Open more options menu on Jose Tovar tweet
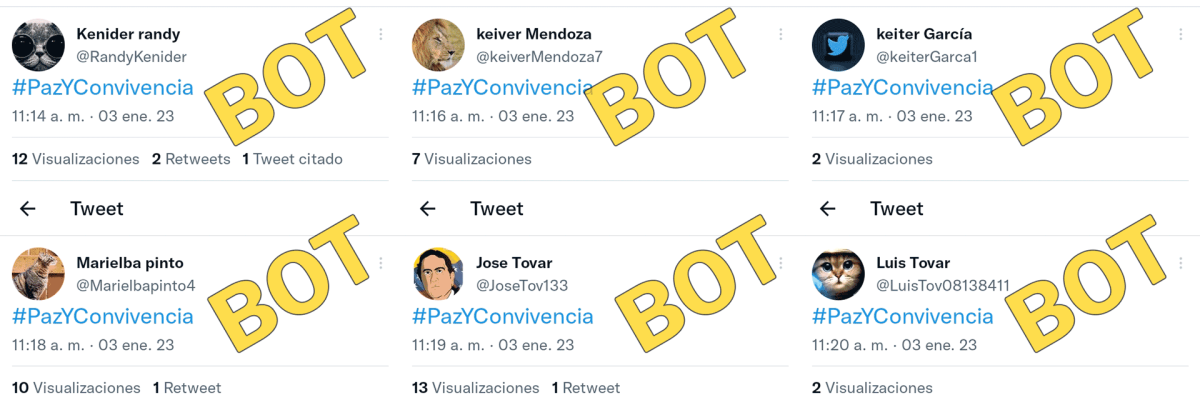This screenshot has height=405, width=1200. click(x=781, y=263)
